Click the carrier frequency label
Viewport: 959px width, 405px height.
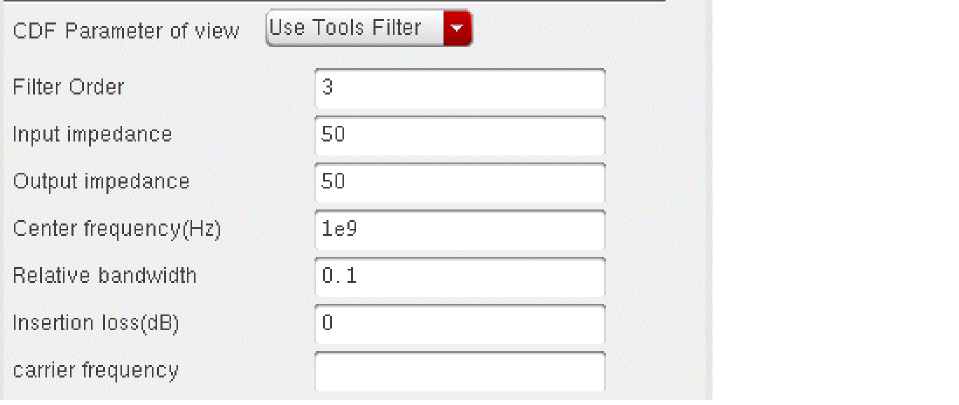click(x=96, y=370)
